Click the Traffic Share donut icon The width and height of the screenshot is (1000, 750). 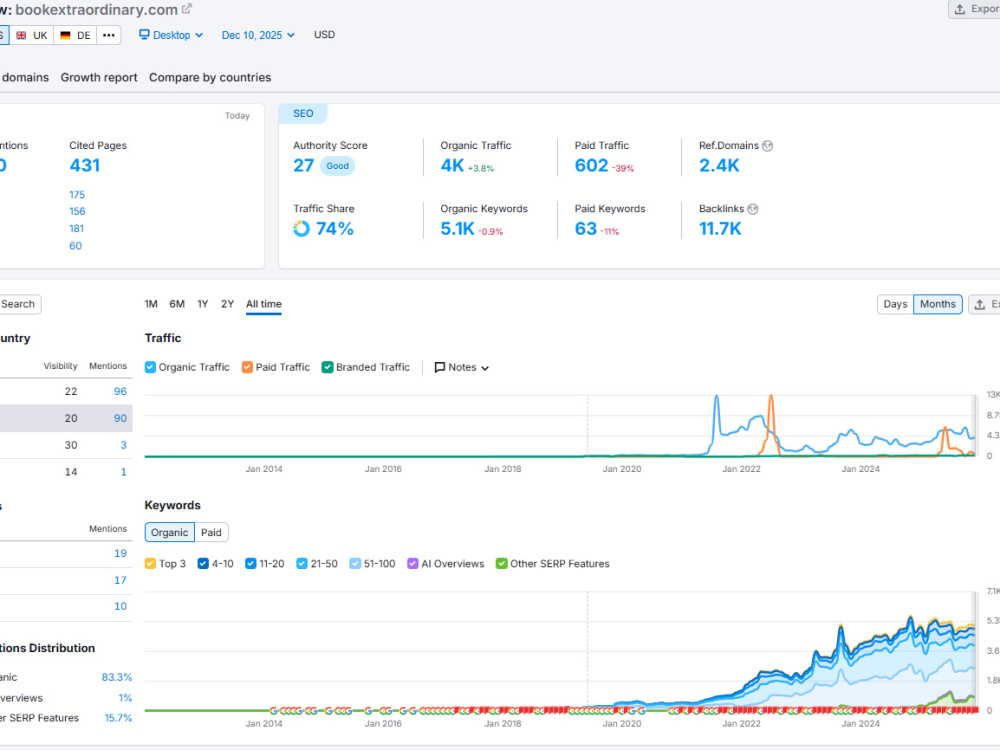301,228
